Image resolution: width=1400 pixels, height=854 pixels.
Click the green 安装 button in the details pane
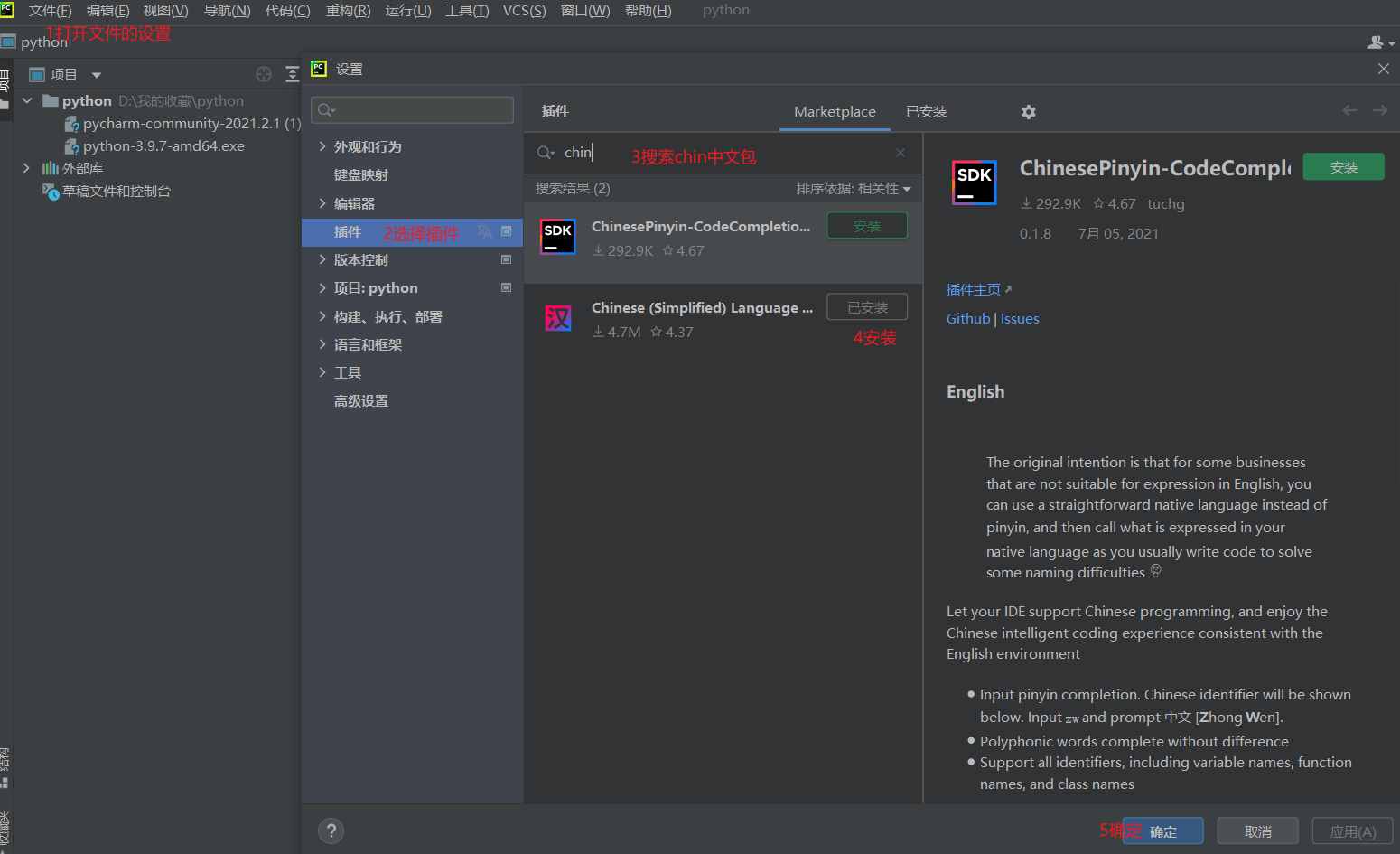click(1343, 167)
